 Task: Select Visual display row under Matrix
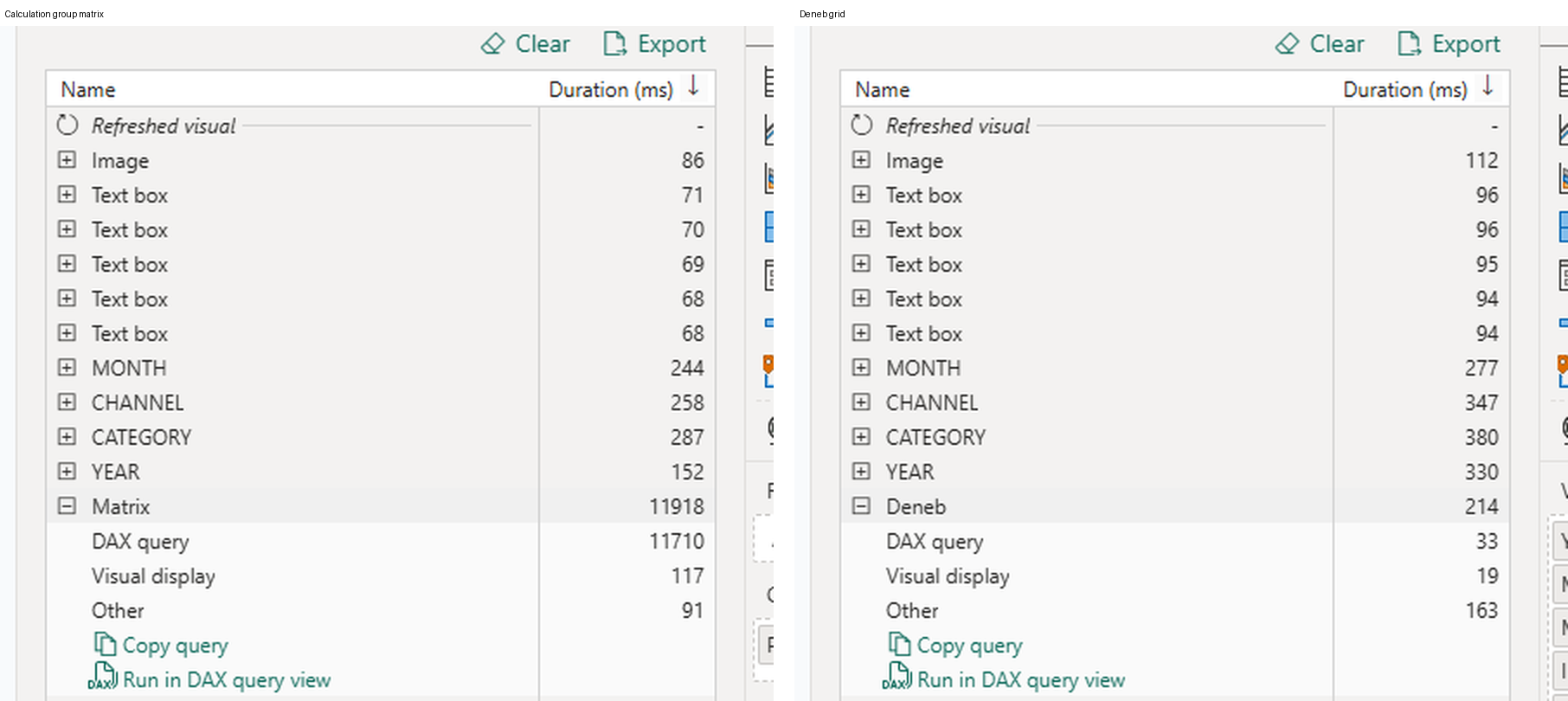point(381,576)
